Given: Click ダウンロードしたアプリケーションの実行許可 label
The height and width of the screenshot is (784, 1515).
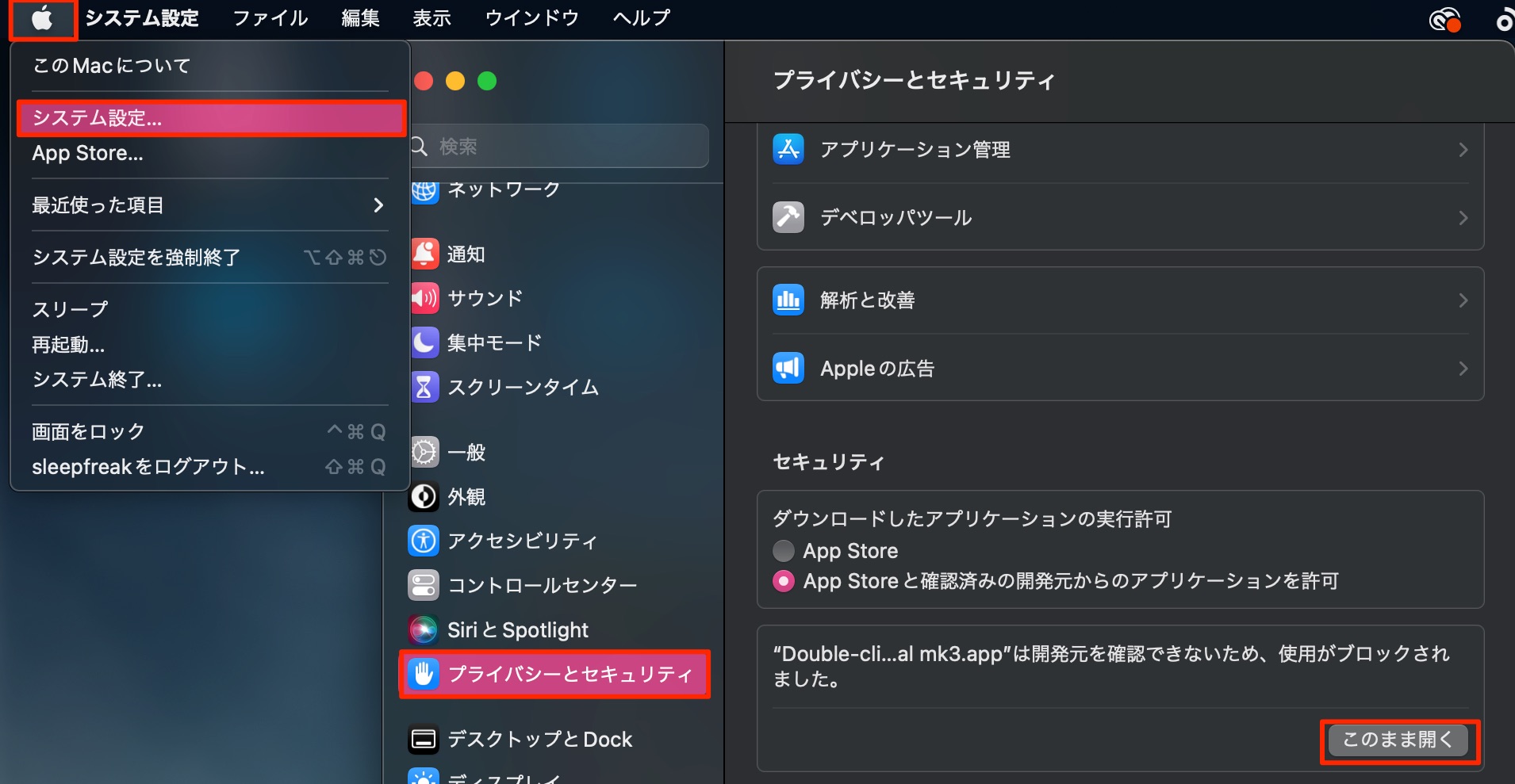Looking at the screenshot, I should (972, 519).
